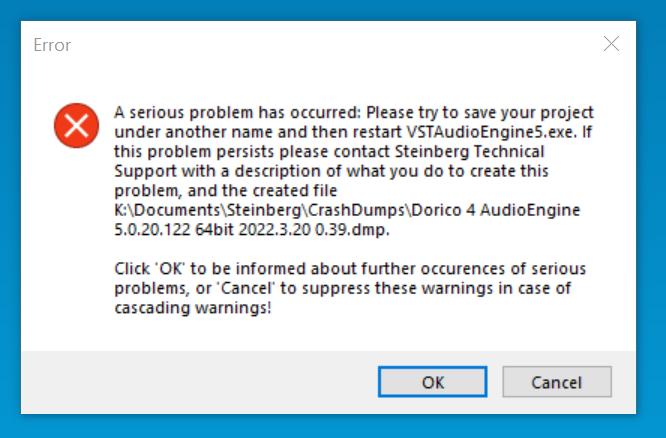The height and width of the screenshot is (438, 666).
Task: Click the 'problem, and the created file' line
Action: tap(226, 191)
